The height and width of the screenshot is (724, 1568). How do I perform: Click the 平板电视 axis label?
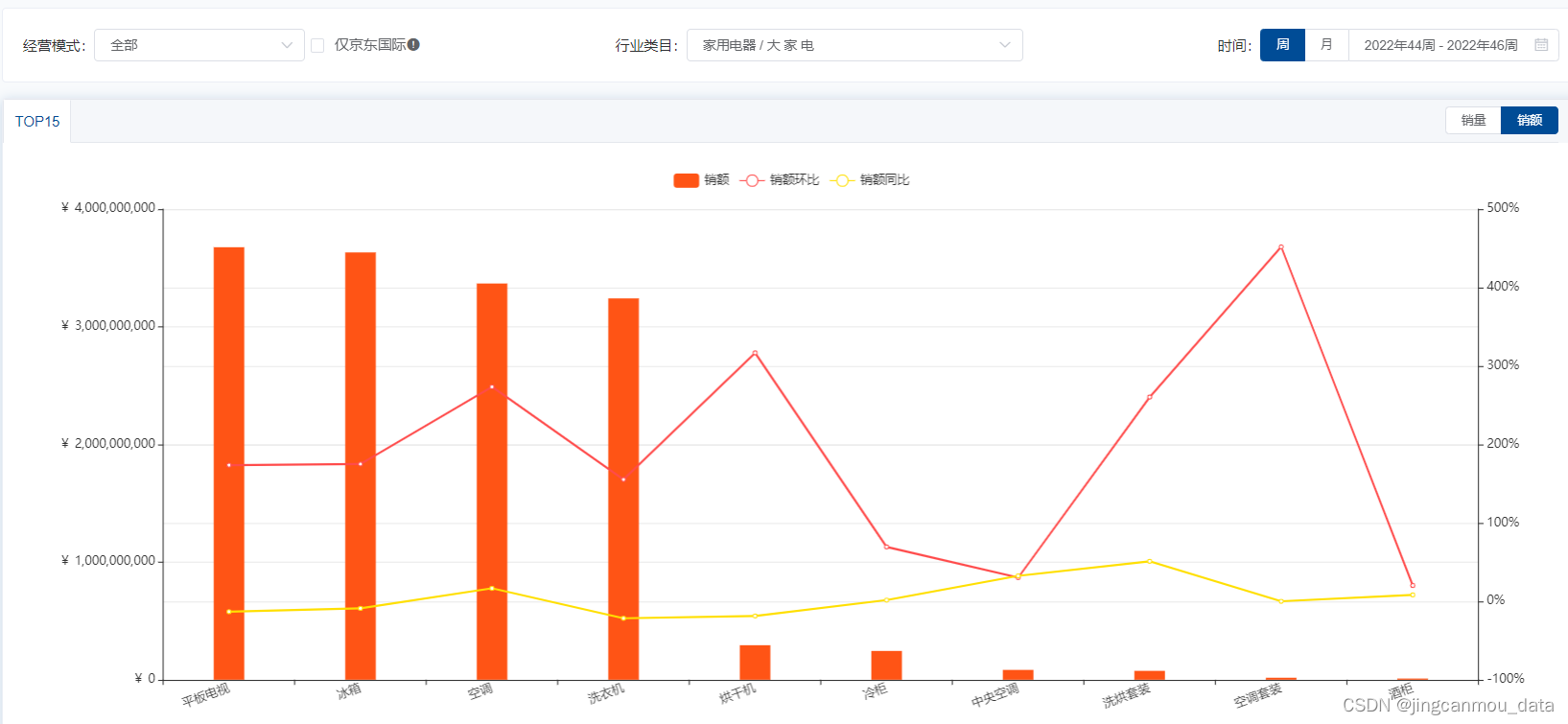coord(206,695)
